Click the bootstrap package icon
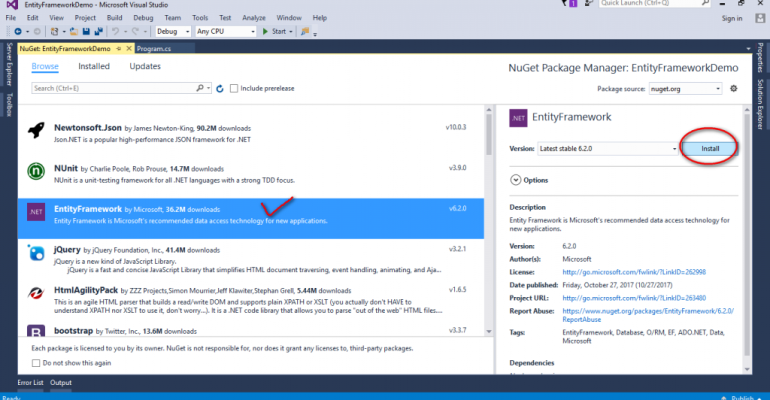The width and height of the screenshot is (770, 400). pos(36,331)
